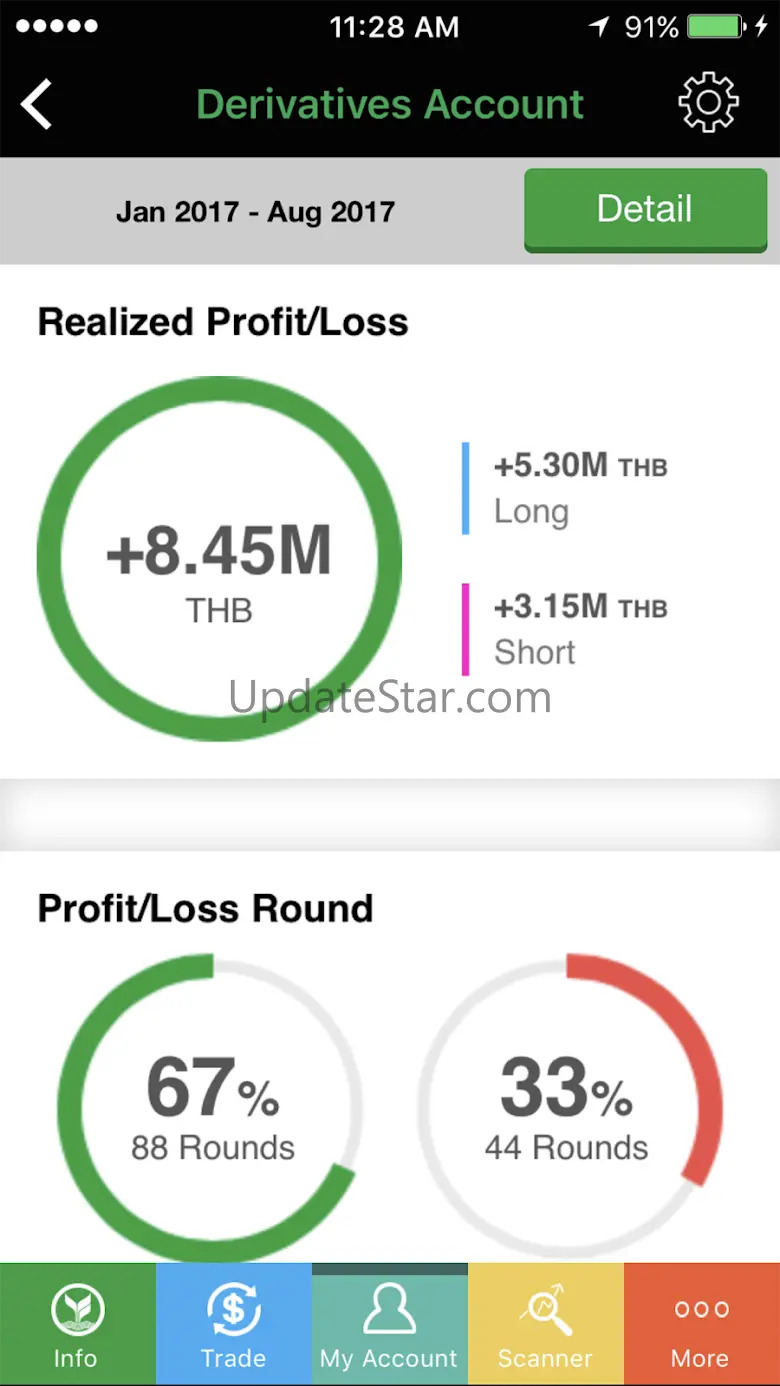Viewport: 780px width, 1386px height.
Task: Open the settings gear icon
Action: tap(708, 103)
